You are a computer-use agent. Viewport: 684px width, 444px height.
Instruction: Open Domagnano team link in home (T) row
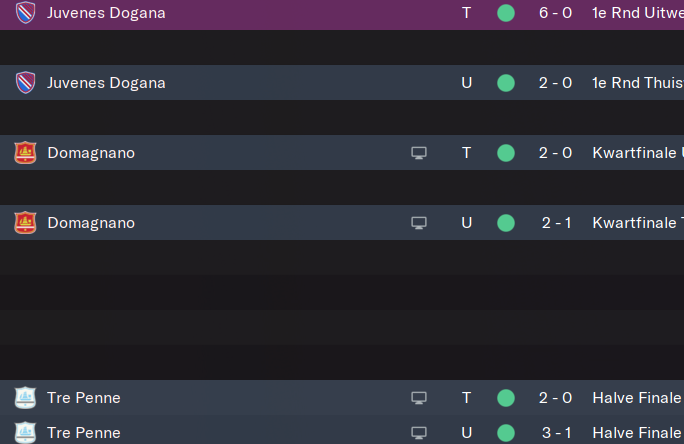tap(91, 153)
